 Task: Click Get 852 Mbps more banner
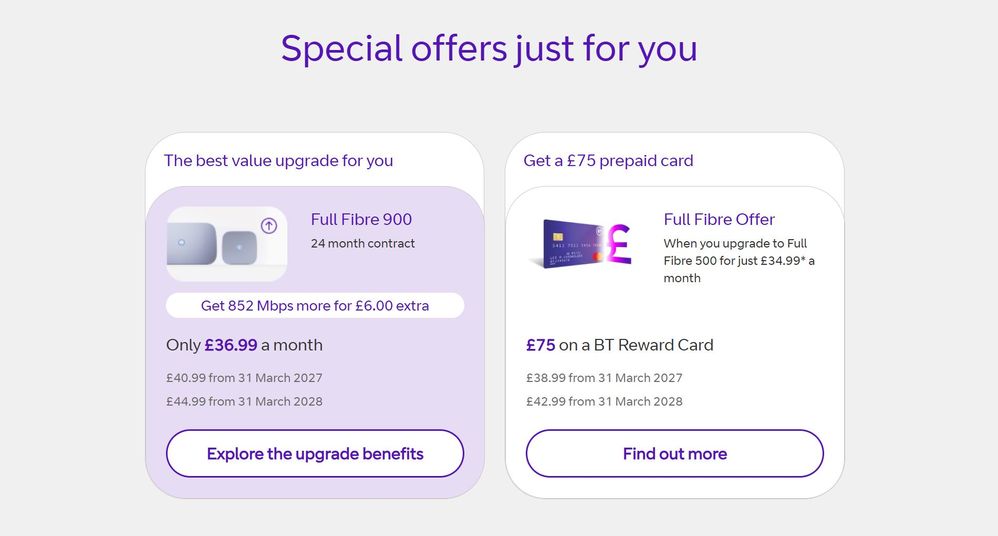click(x=315, y=306)
